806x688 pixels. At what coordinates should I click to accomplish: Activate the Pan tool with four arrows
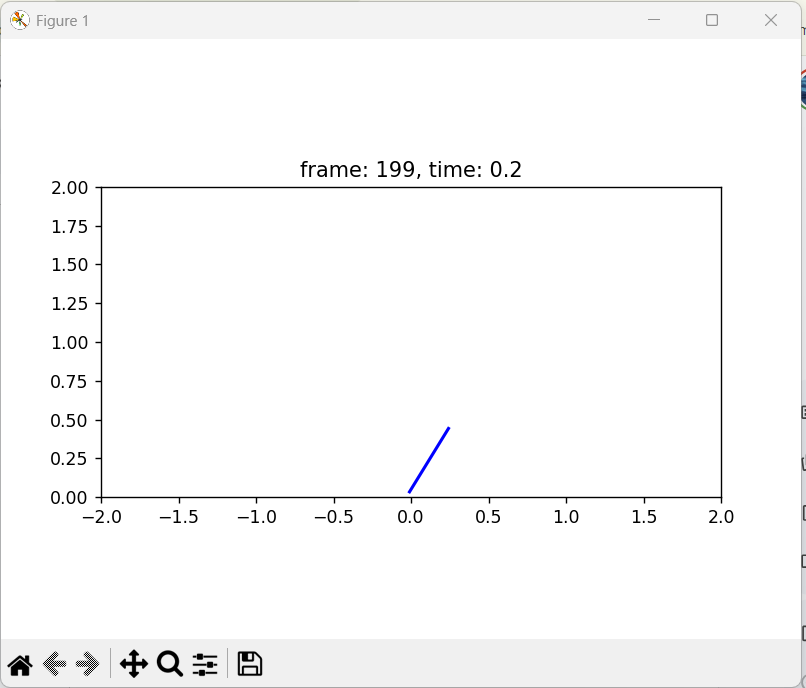[133, 664]
